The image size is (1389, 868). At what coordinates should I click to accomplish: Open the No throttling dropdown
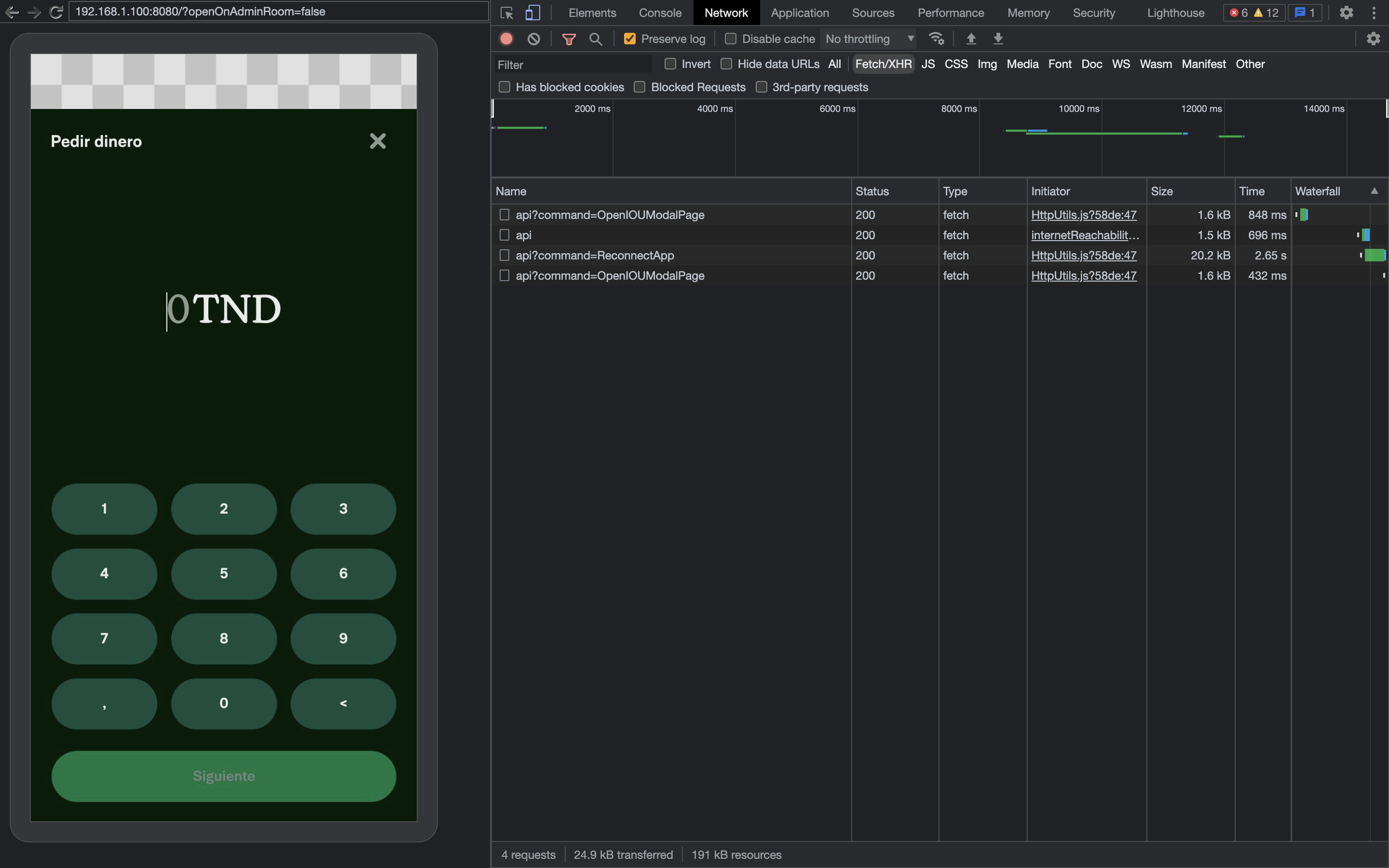coord(869,39)
